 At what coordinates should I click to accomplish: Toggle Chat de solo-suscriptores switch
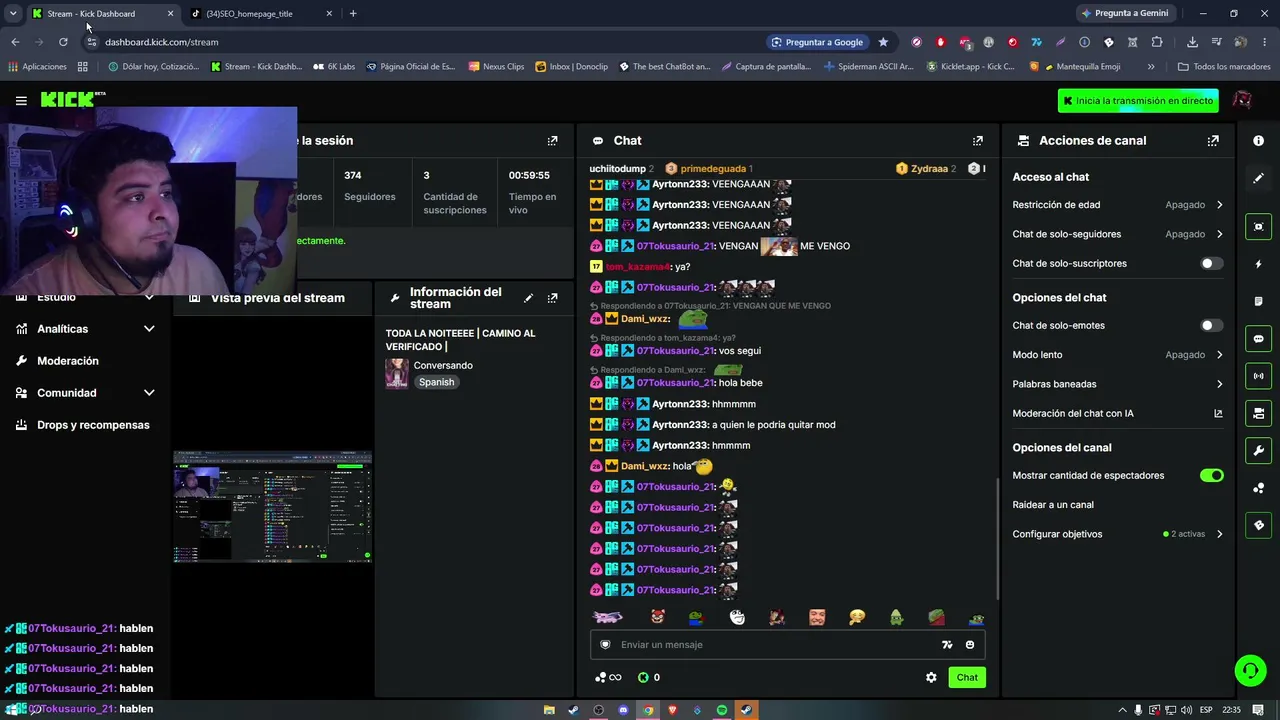click(x=1211, y=264)
